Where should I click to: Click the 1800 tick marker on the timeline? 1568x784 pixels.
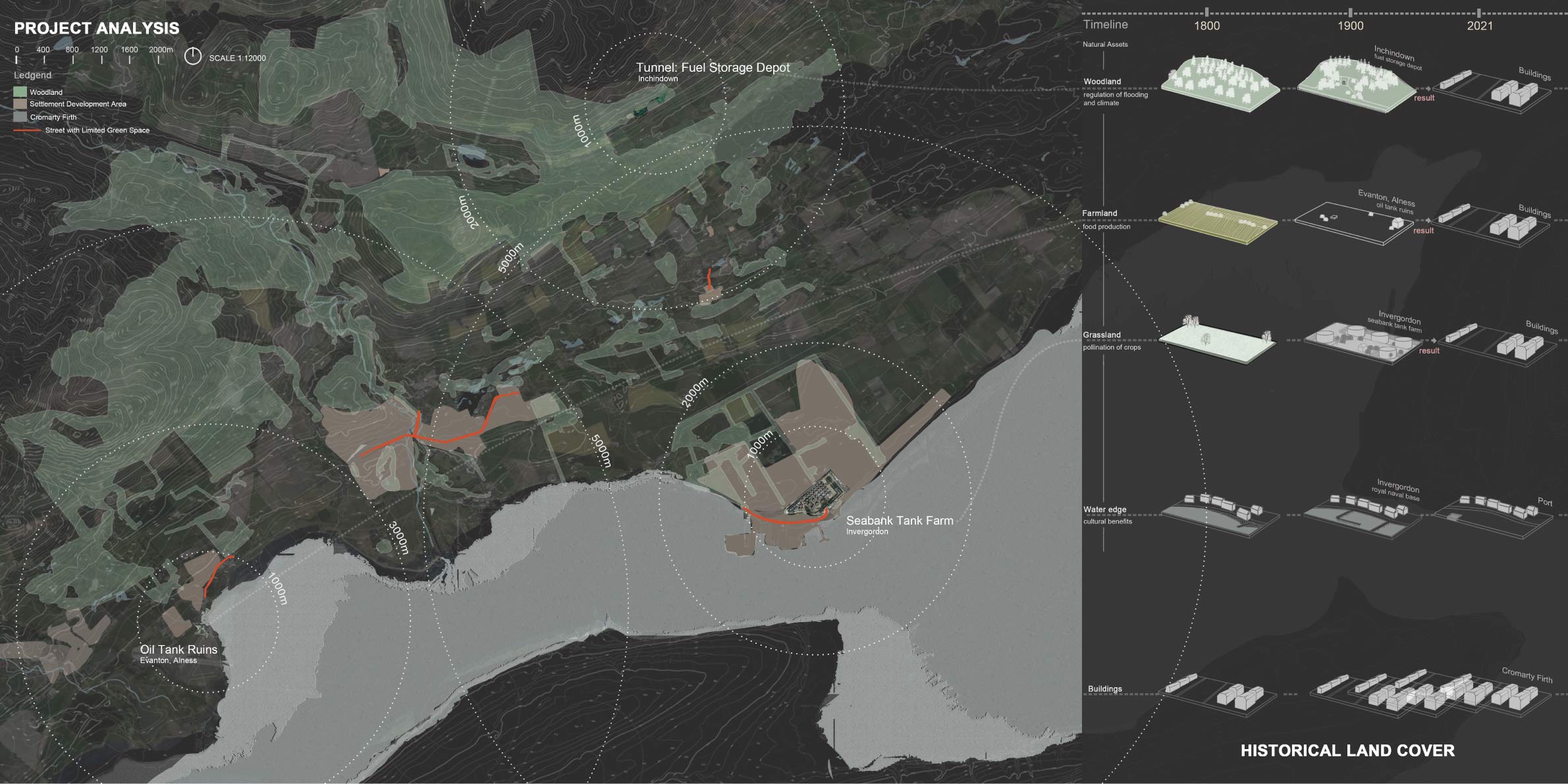point(1206,12)
